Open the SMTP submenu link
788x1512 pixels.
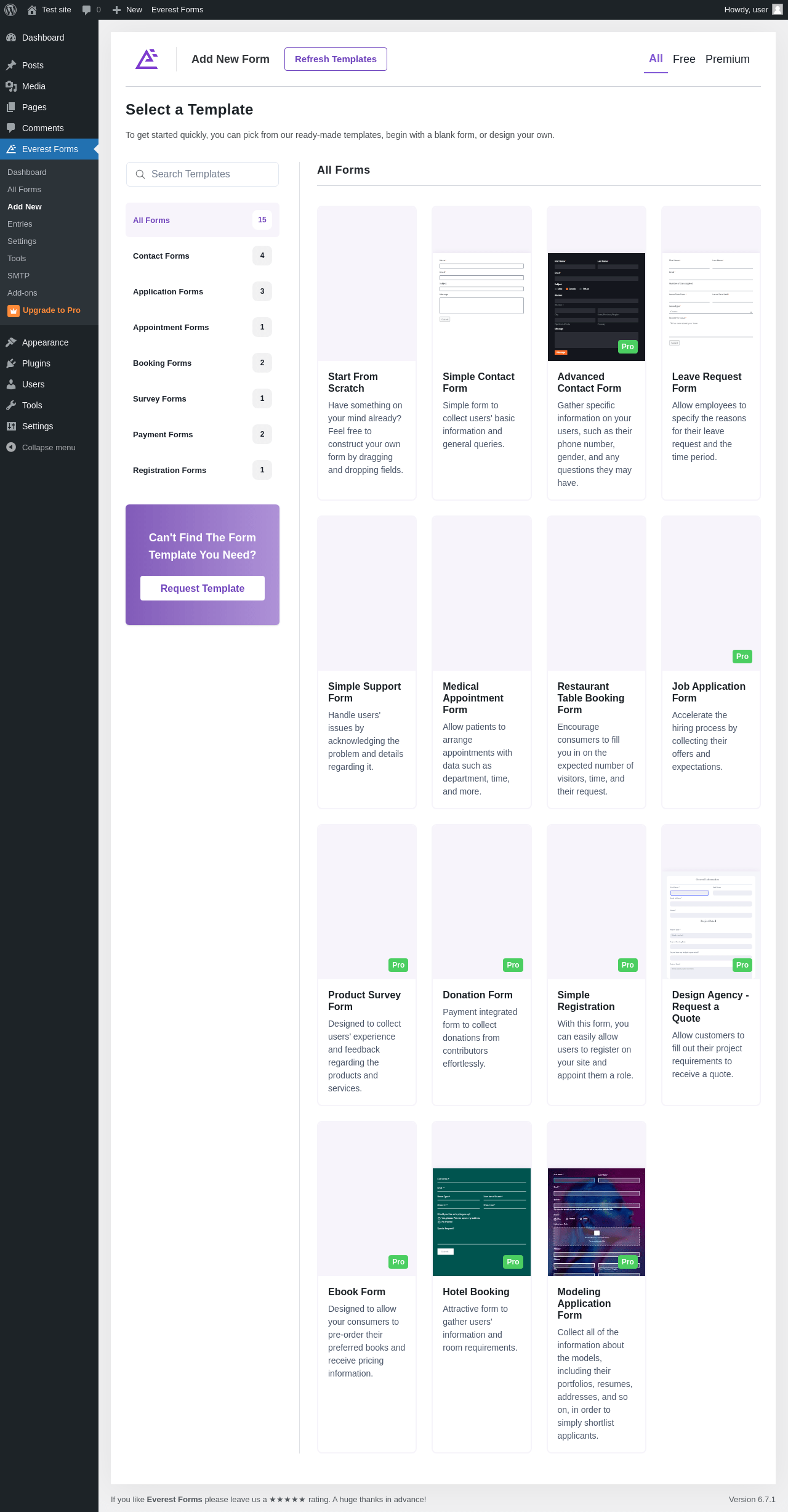[x=18, y=276]
